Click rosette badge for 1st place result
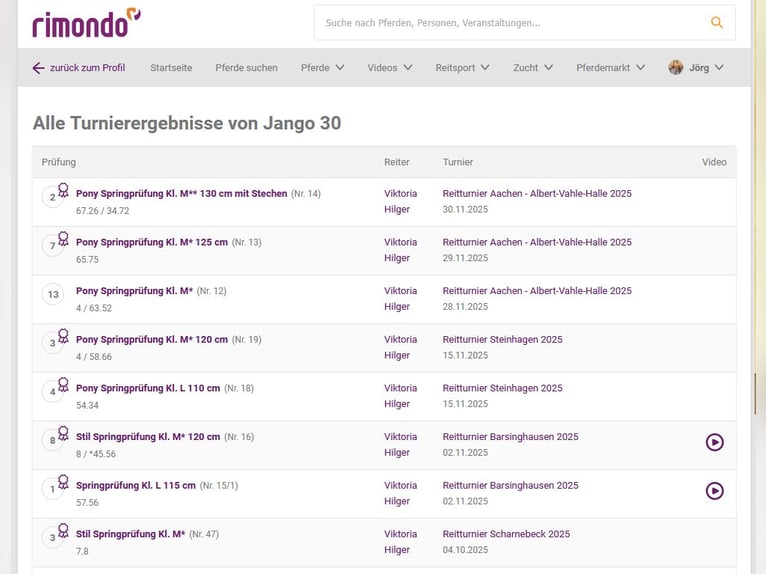Viewport: 766px width, 574px height. pos(63,481)
